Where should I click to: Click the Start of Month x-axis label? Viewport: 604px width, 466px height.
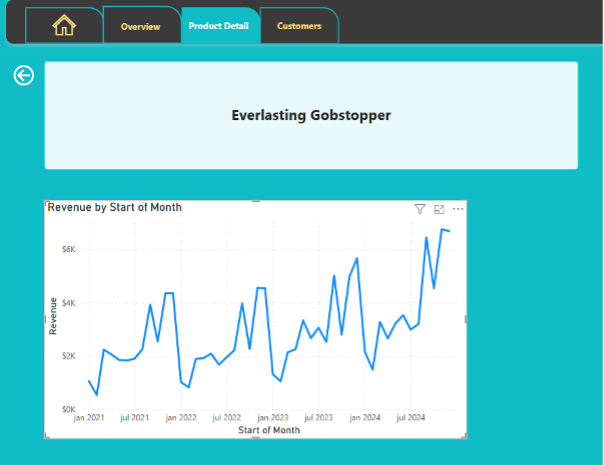[x=269, y=430]
